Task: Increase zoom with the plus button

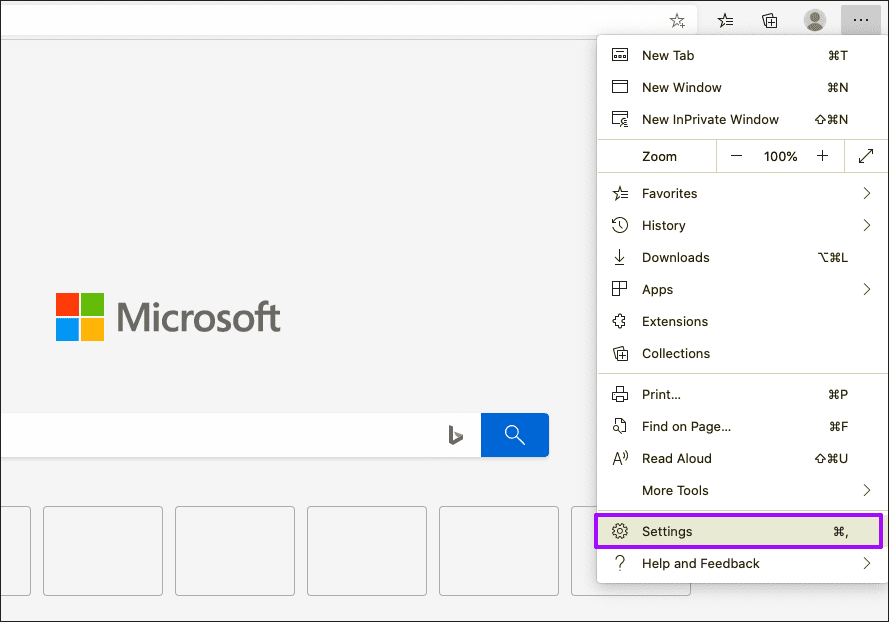Action: click(x=822, y=155)
